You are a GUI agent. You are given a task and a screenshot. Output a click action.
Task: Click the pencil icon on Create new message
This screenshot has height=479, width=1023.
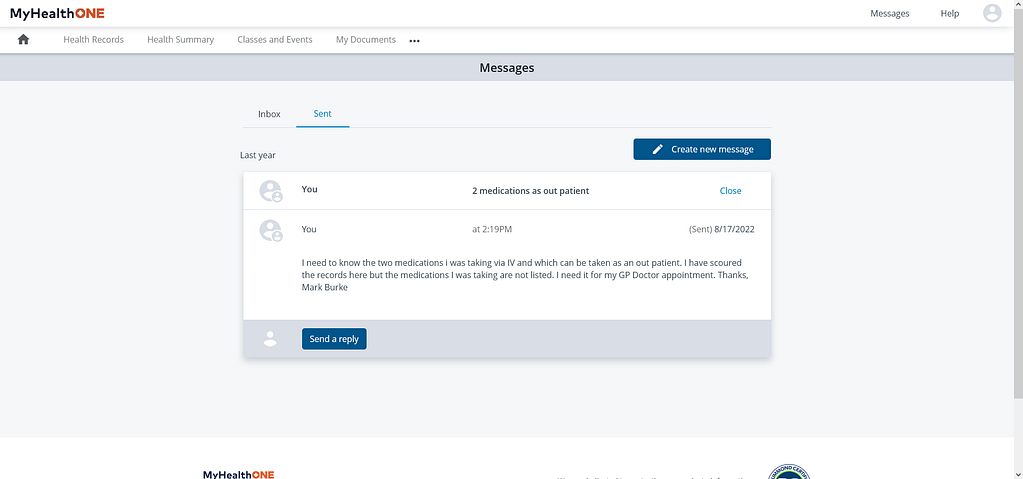(658, 149)
